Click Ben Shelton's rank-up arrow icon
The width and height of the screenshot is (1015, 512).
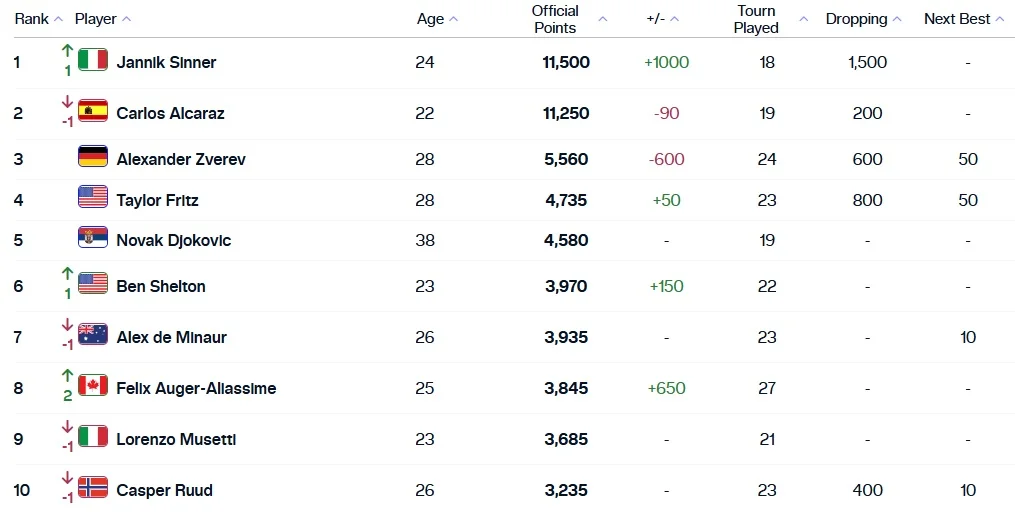coord(67,273)
